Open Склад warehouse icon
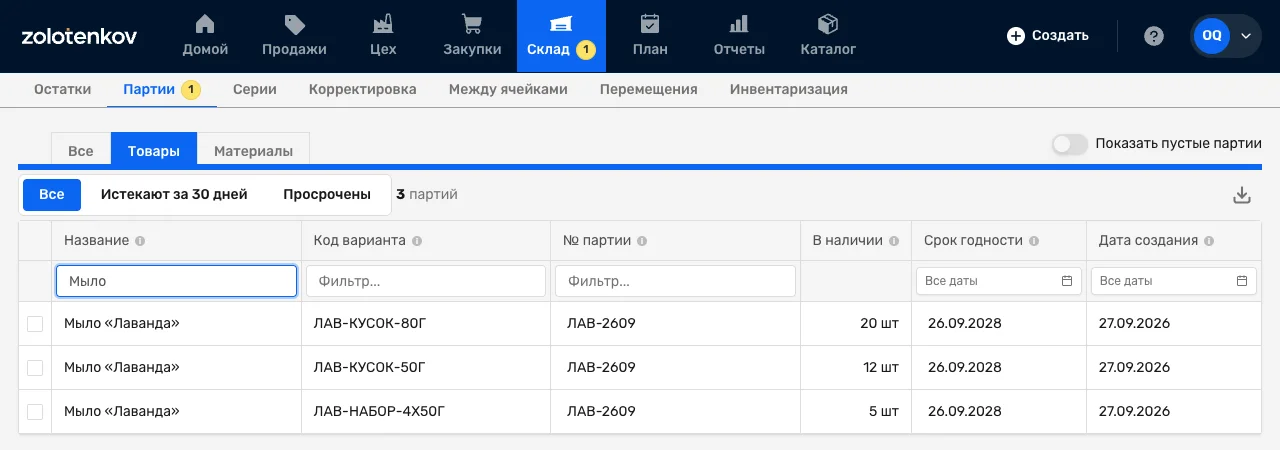Screen dimensions: 1280x450 tap(561, 24)
